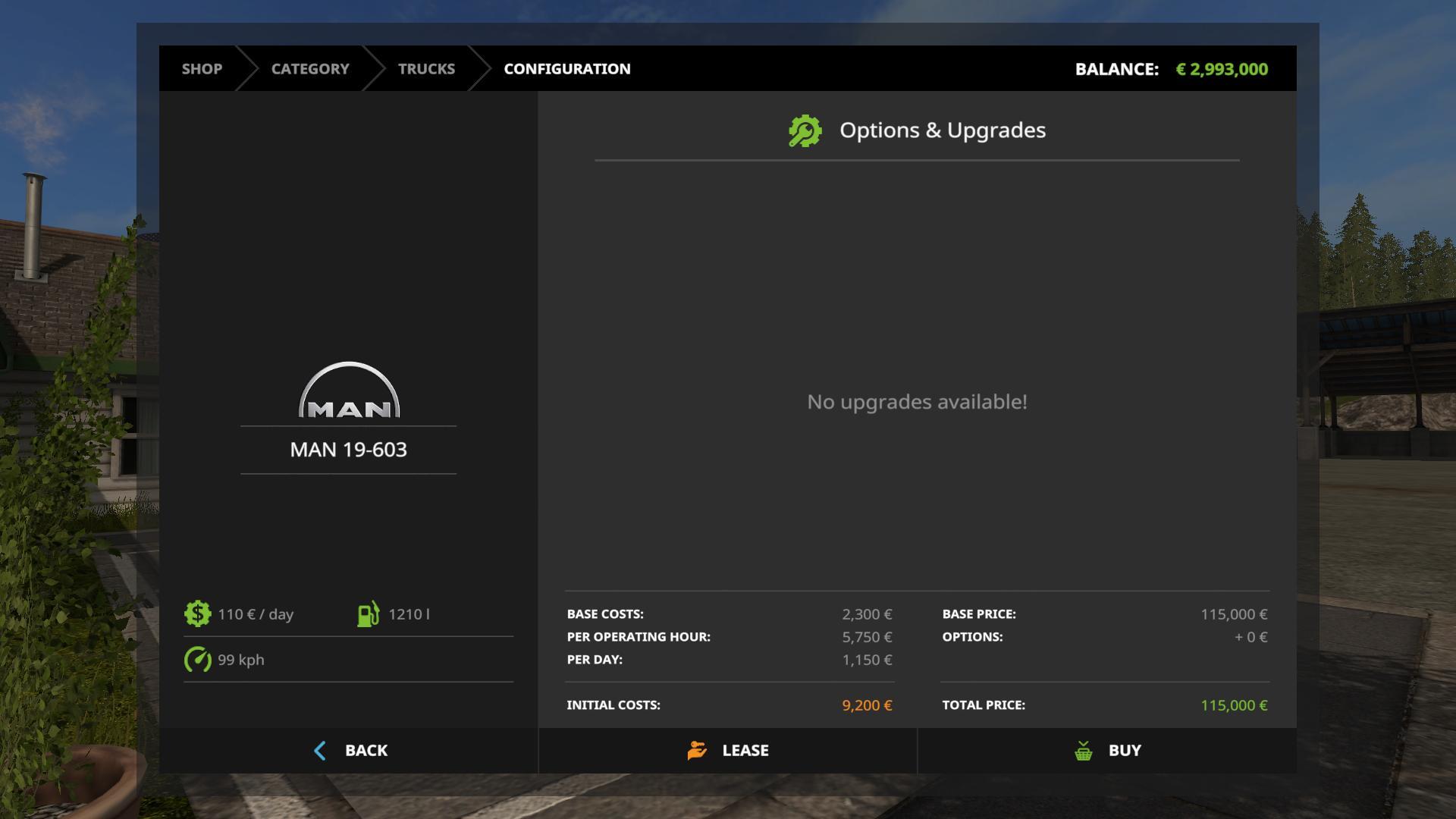This screenshot has height=819, width=1456.
Task: Click the fuel pump capacity icon
Action: (x=369, y=613)
